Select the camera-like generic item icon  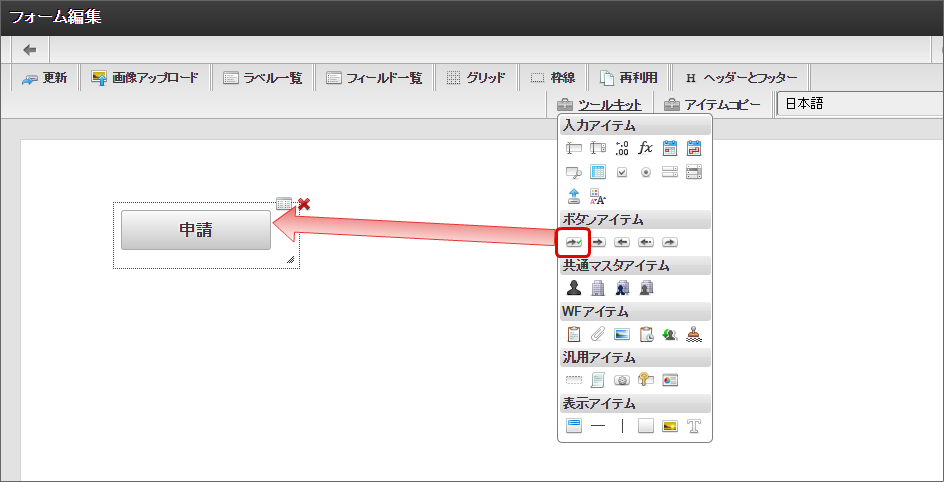[x=622, y=380]
